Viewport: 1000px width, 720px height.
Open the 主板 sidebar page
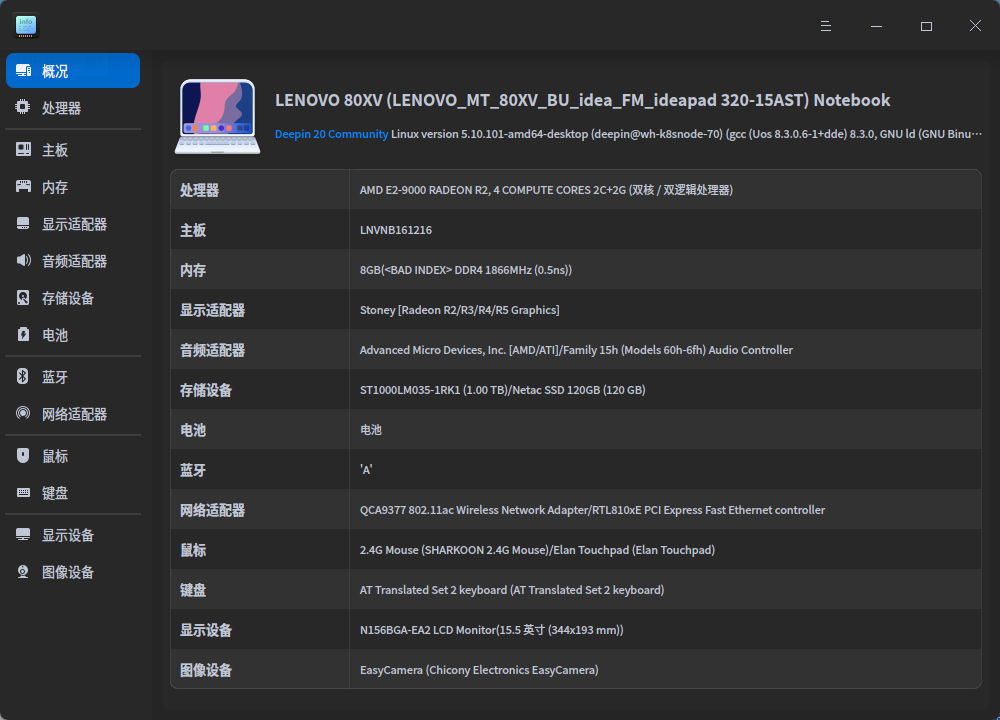[73, 150]
